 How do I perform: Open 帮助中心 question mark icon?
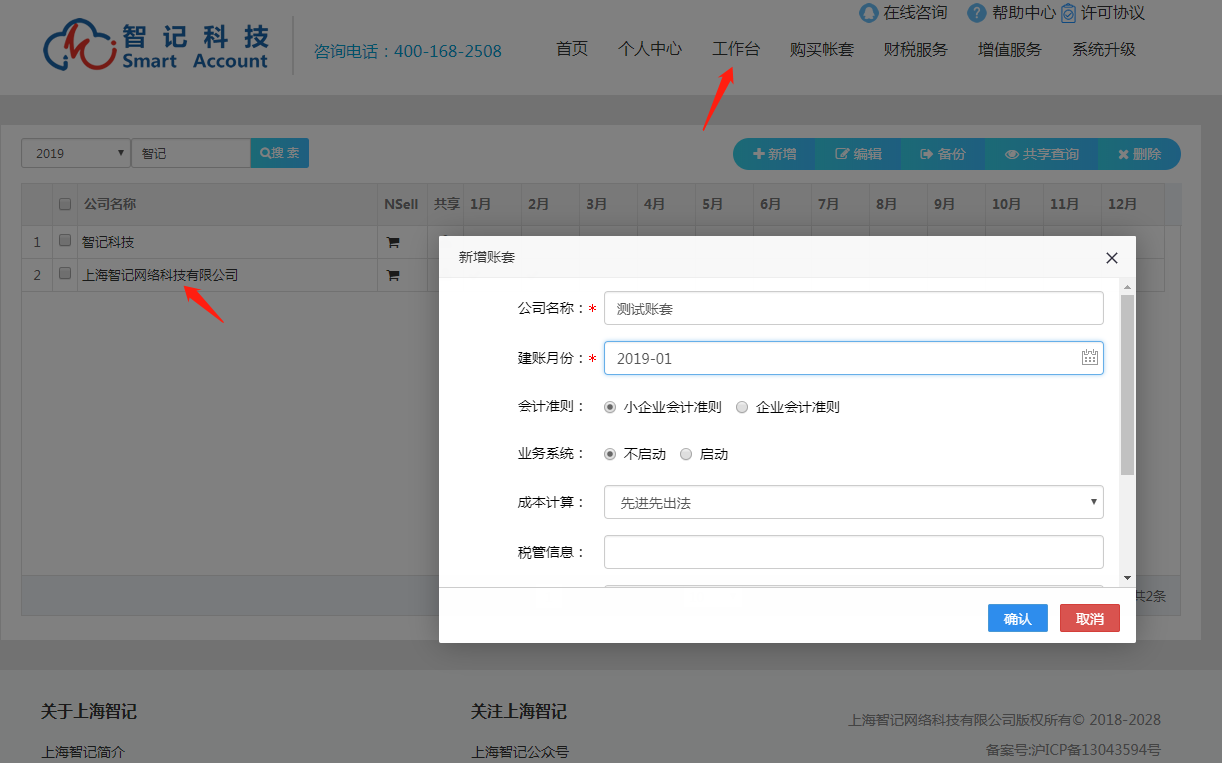click(x=976, y=13)
